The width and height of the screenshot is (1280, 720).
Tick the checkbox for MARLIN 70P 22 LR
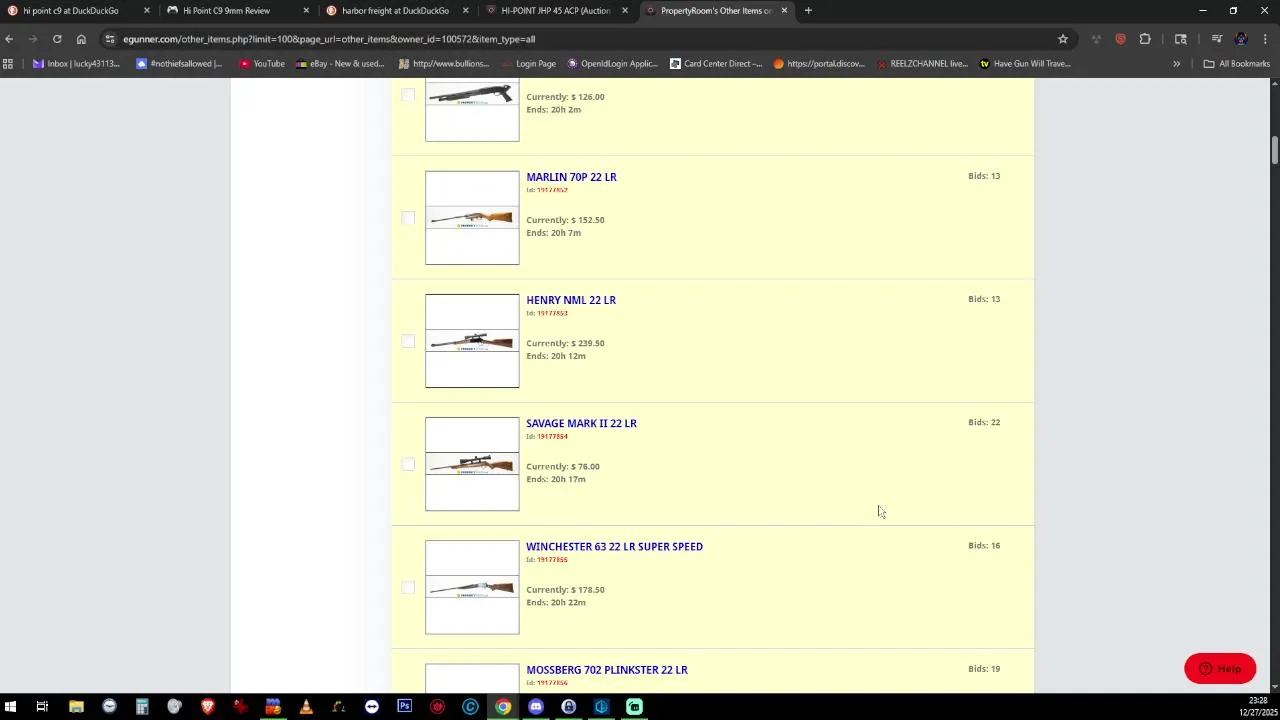[x=408, y=218]
